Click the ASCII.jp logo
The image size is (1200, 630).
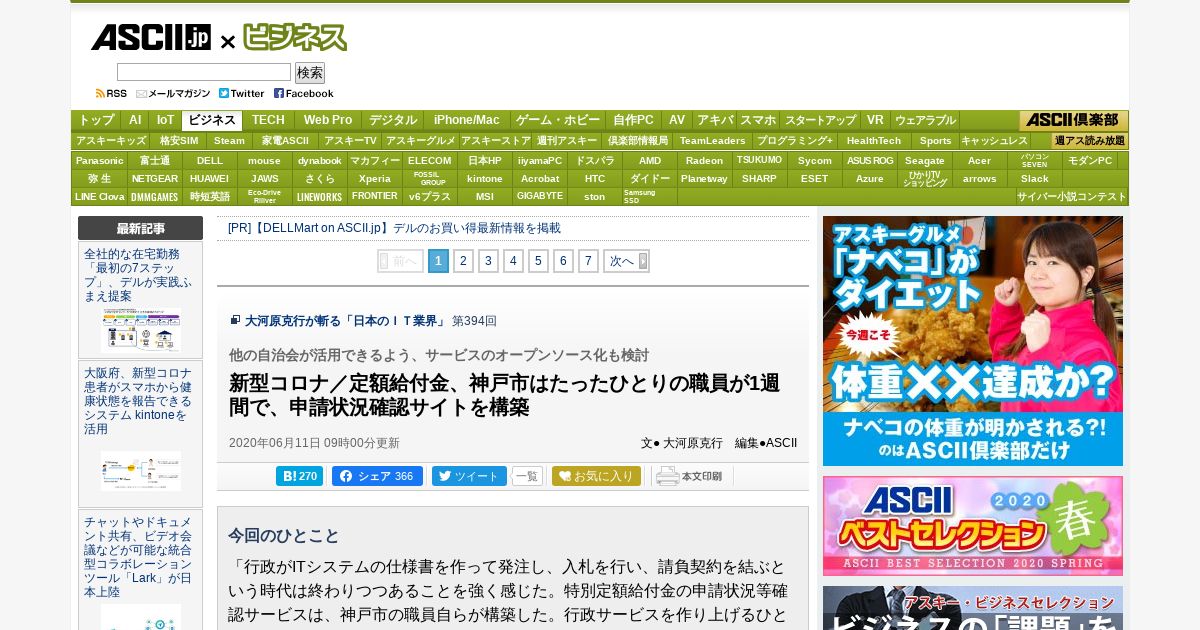pos(151,38)
